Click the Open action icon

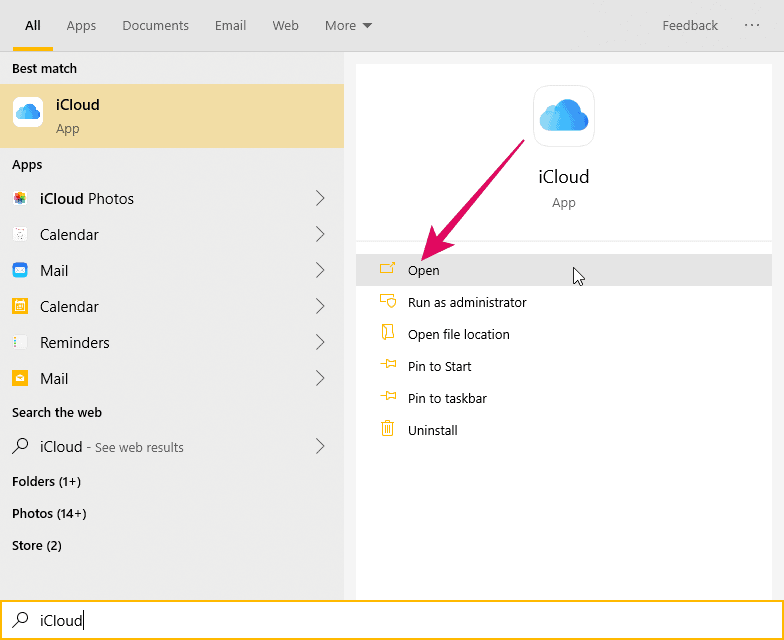pyautogui.click(x=388, y=268)
